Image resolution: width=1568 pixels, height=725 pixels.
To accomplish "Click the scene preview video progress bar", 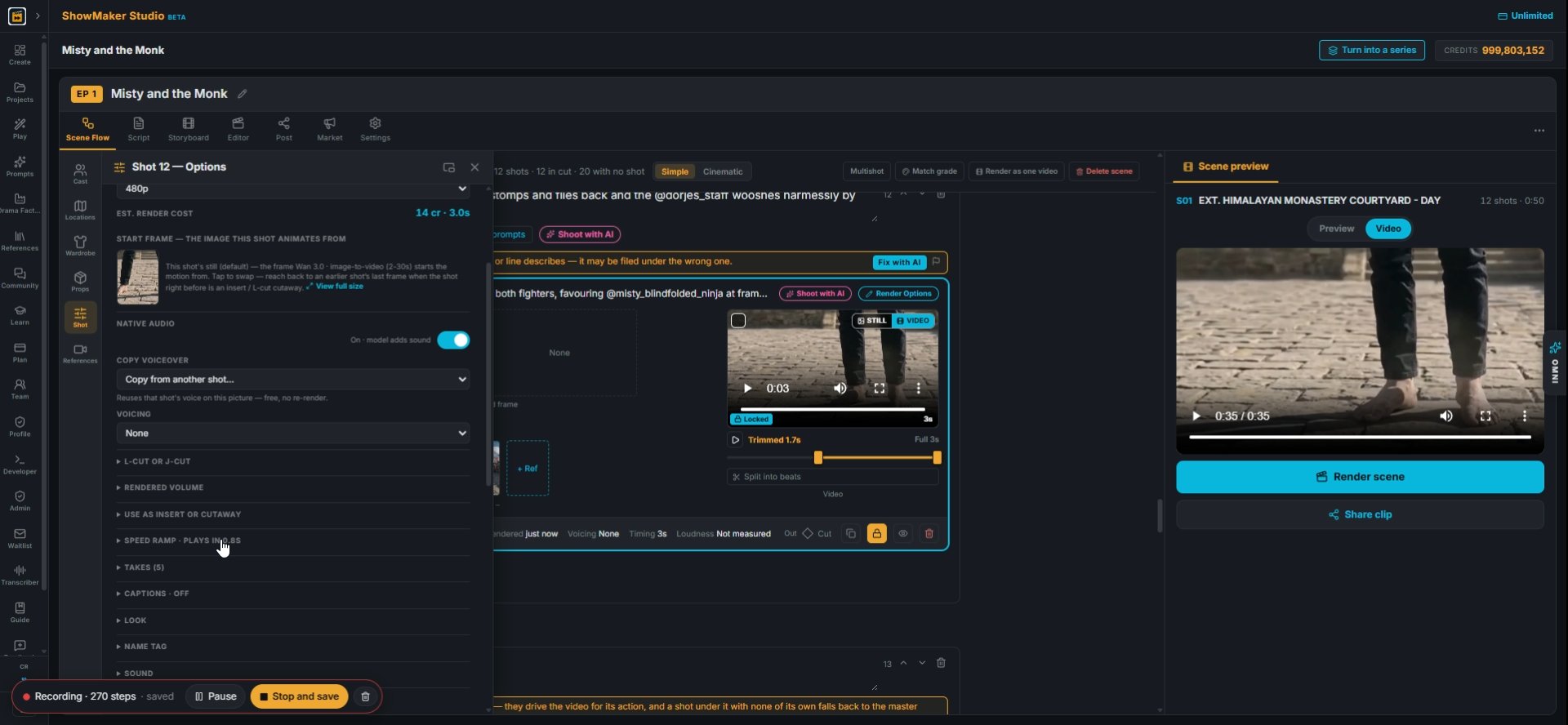I will [1360, 438].
